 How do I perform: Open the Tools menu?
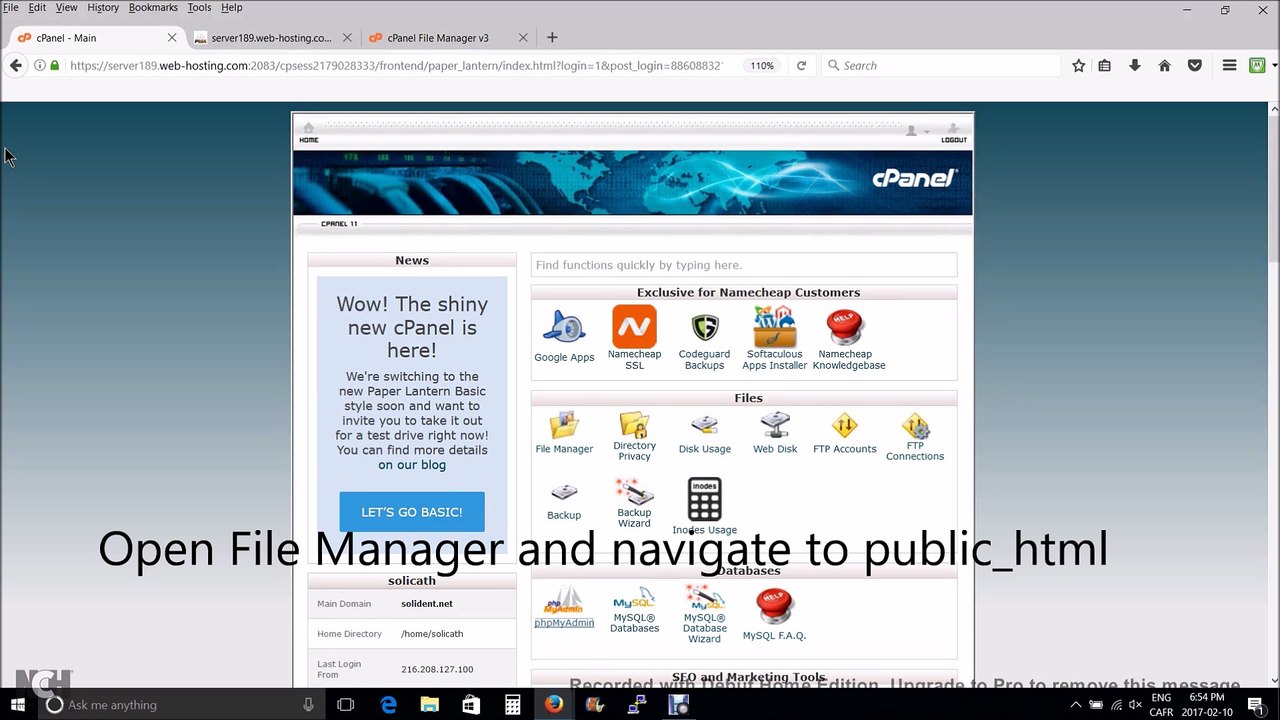click(199, 7)
